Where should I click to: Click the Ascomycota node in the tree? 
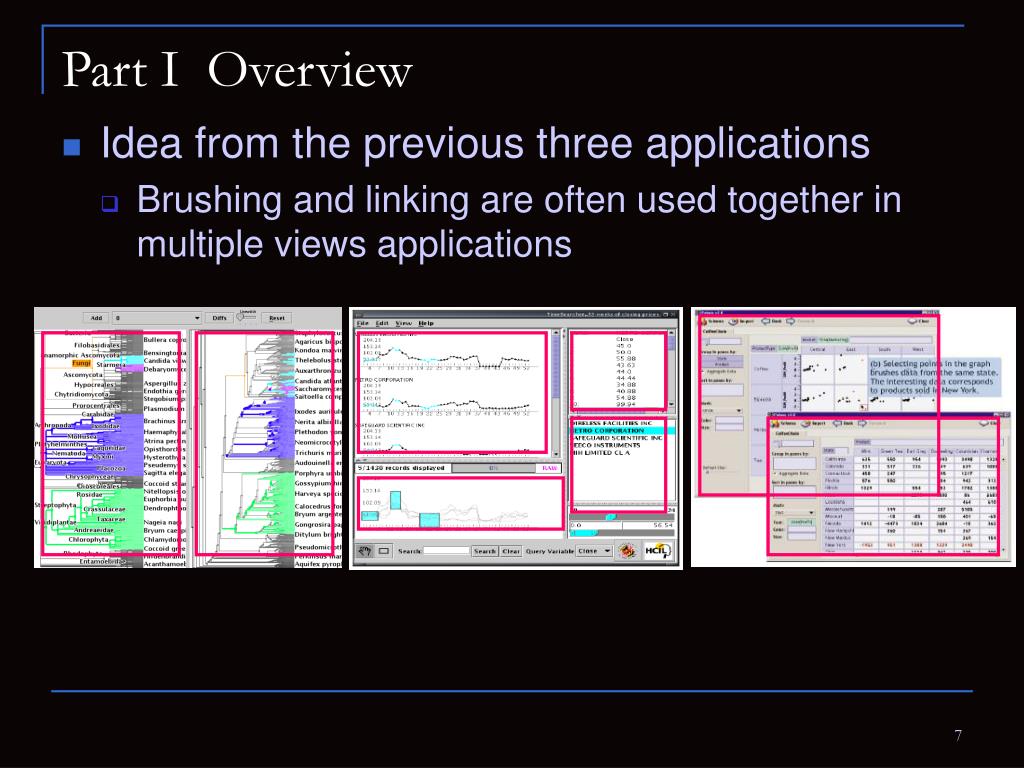point(82,375)
